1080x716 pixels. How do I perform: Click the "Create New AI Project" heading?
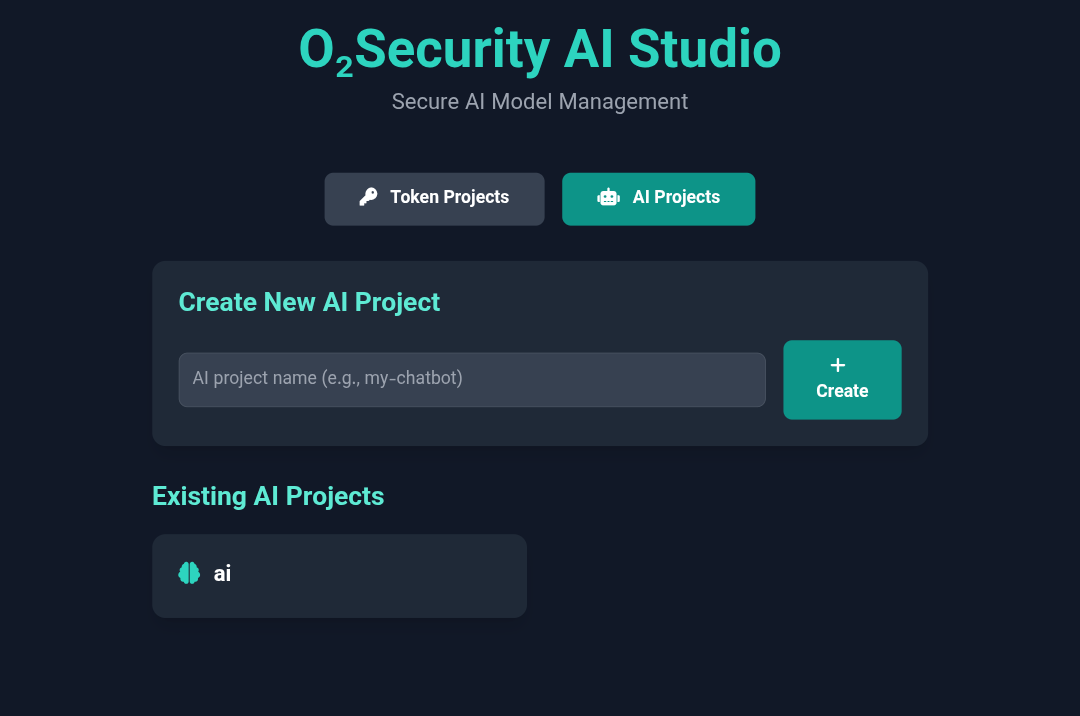coord(309,302)
